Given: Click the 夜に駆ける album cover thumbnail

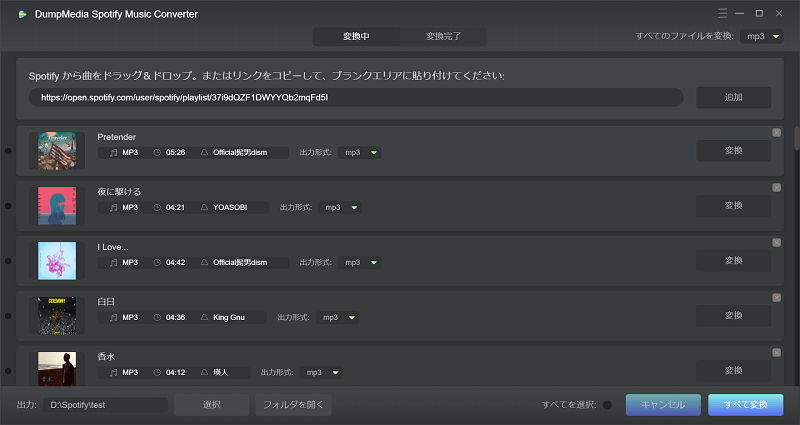Looking at the screenshot, I should click(x=57, y=206).
